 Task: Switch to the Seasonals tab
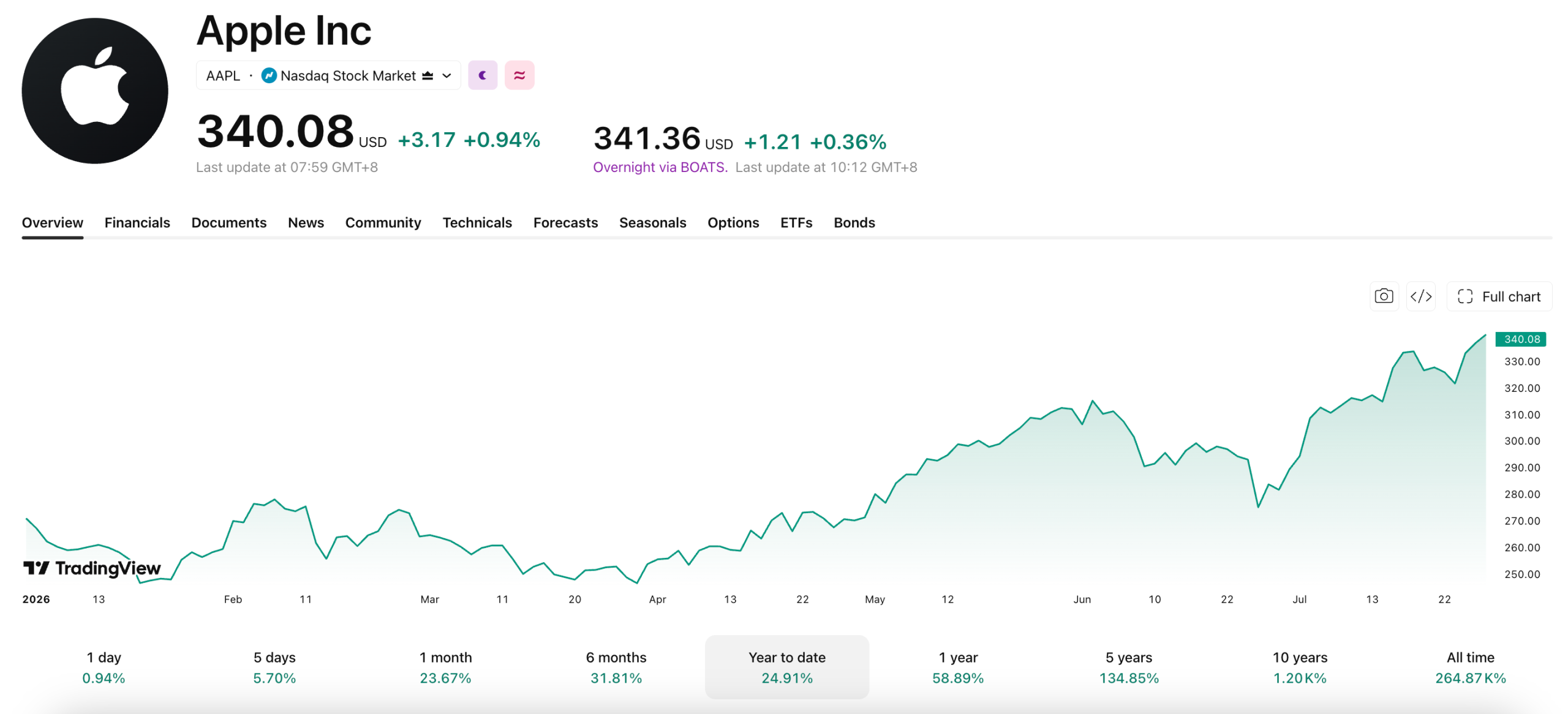(x=652, y=222)
